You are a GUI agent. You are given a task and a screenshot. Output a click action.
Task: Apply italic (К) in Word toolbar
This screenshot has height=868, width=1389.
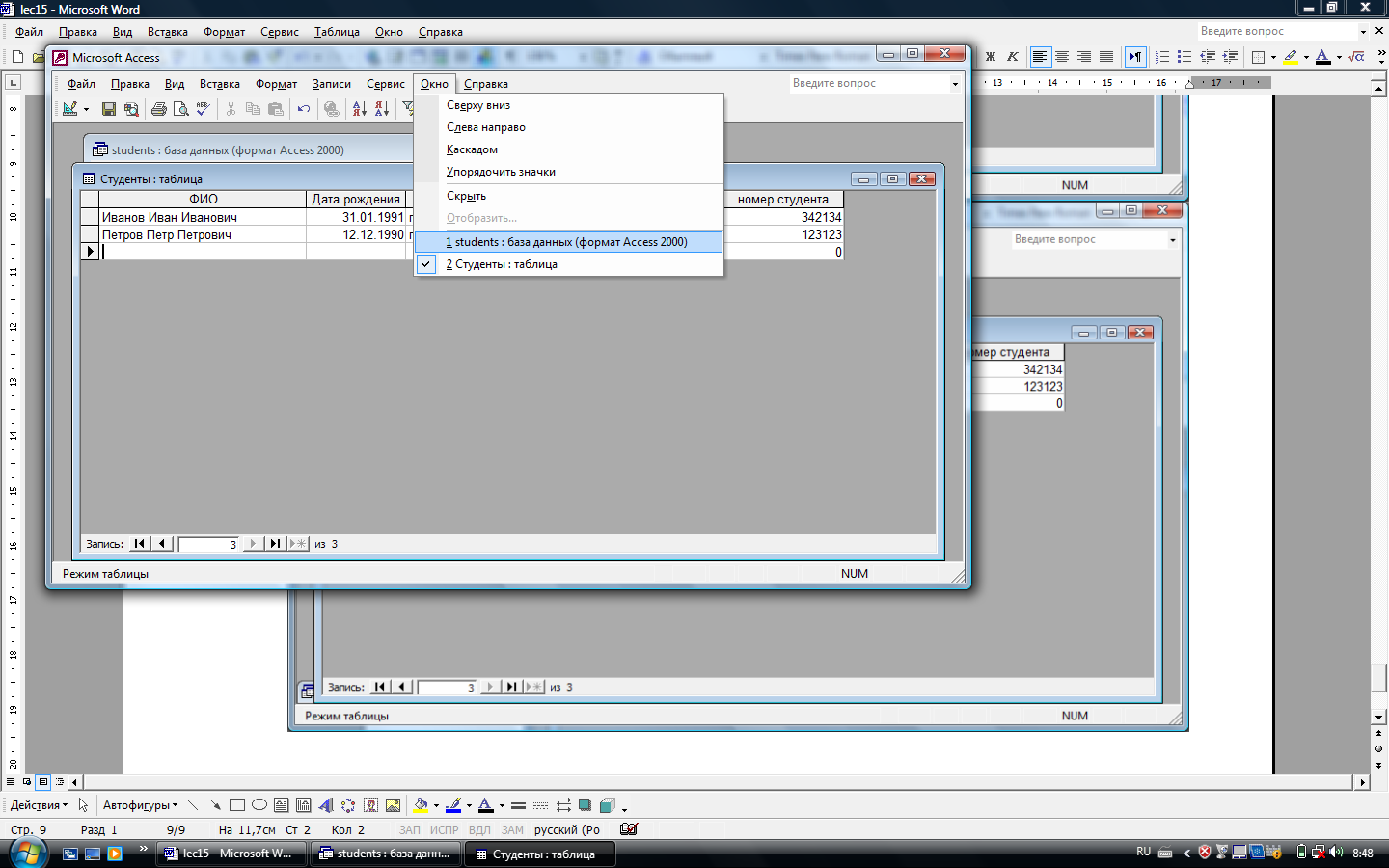(1013, 57)
